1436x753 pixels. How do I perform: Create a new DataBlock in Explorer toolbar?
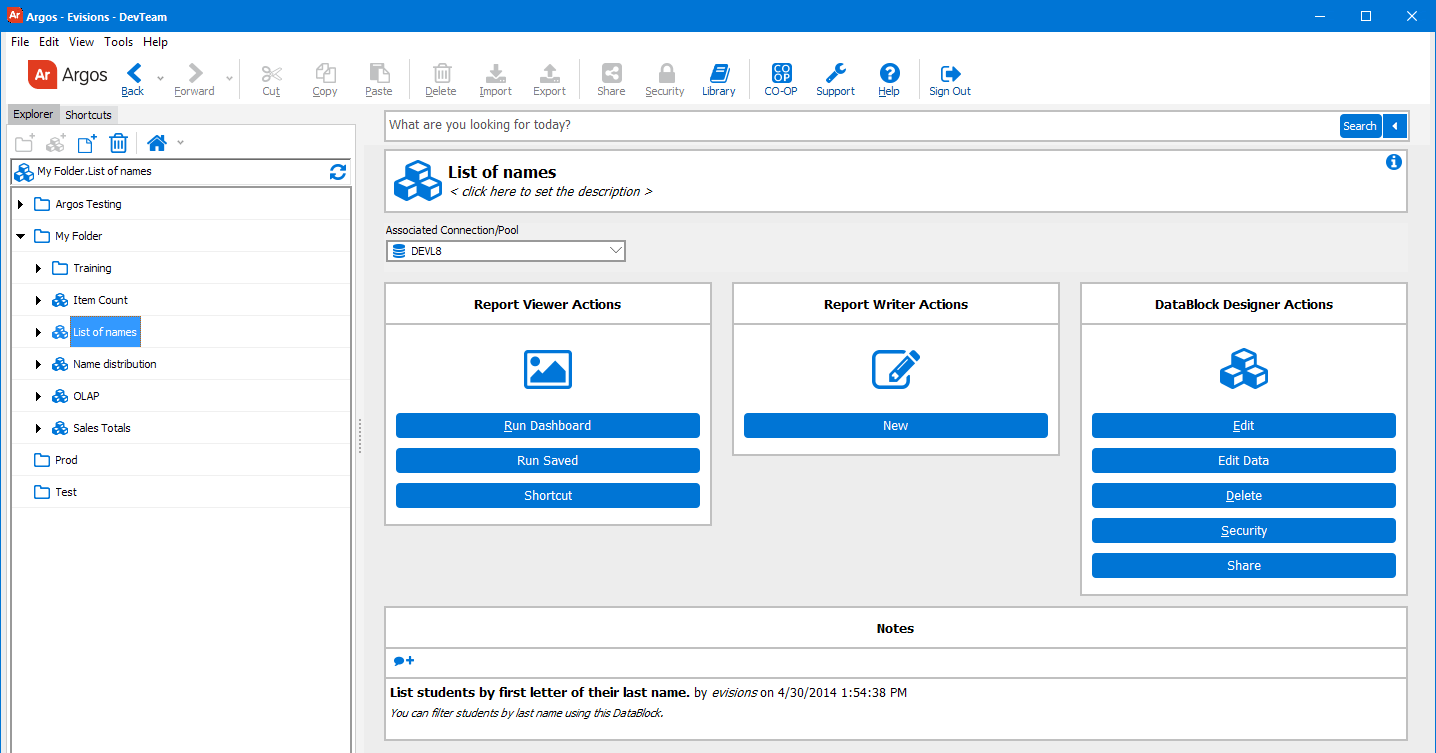coord(56,143)
